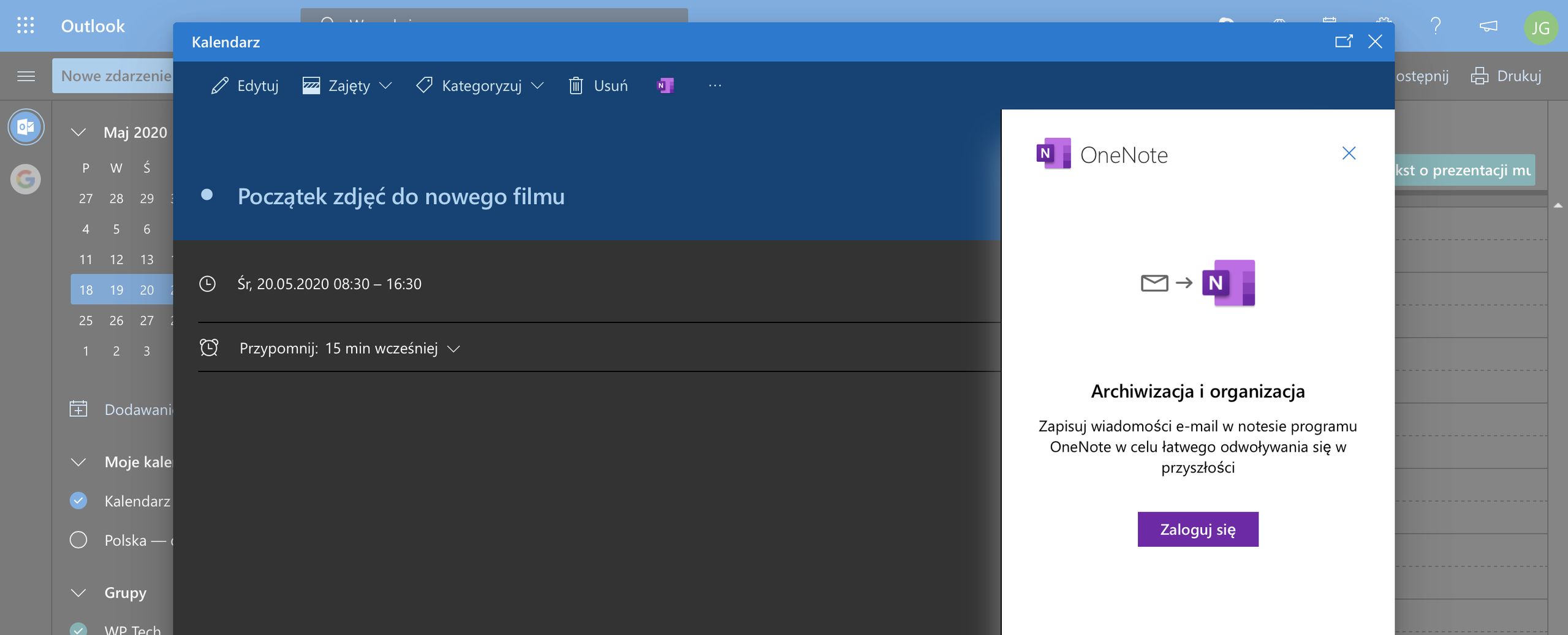Open Outlook mail account icon in sidebar
The width and height of the screenshot is (1568, 635).
point(26,127)
